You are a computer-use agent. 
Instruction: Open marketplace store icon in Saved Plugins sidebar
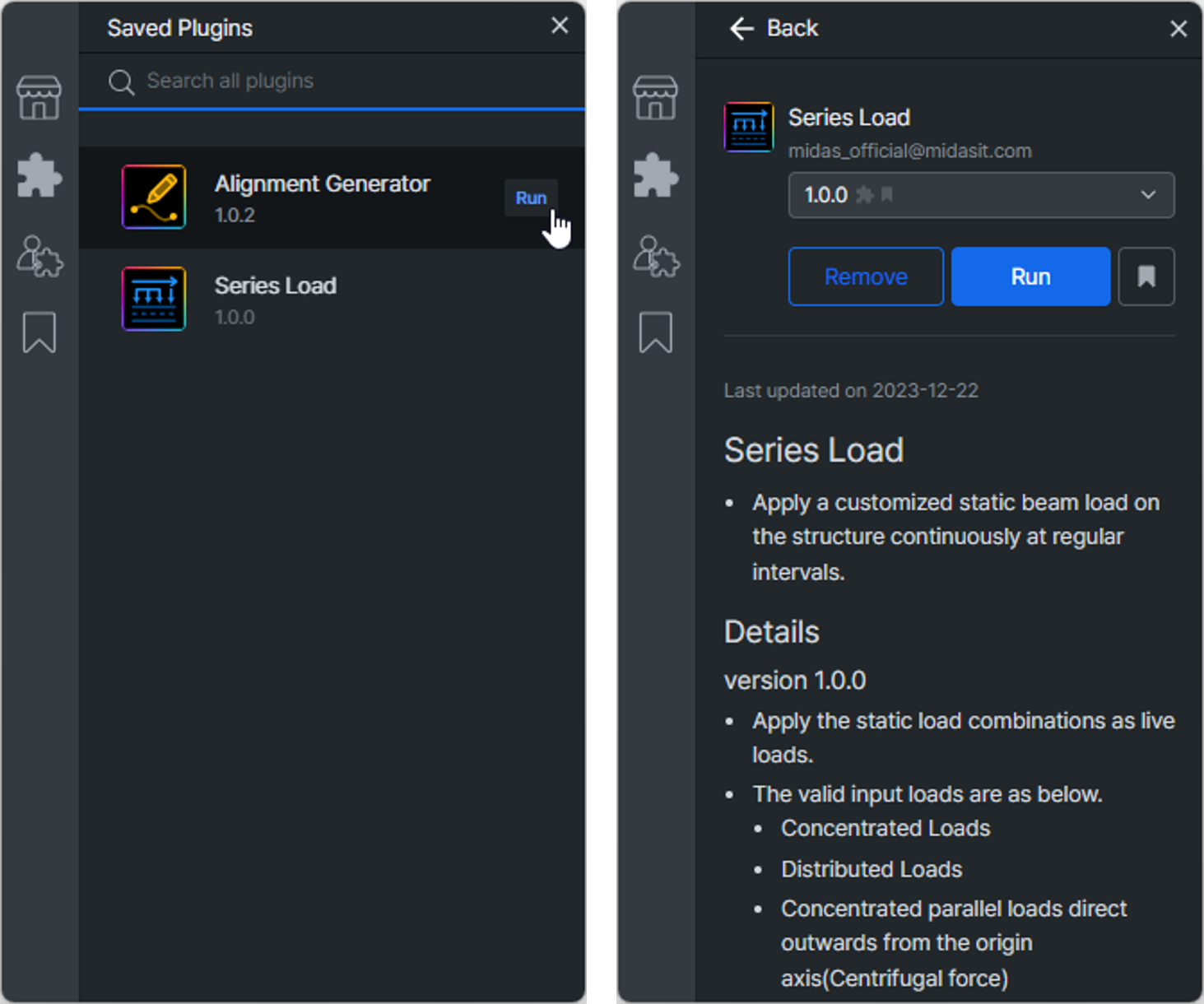pyautogui.click(x=39, y=98)
